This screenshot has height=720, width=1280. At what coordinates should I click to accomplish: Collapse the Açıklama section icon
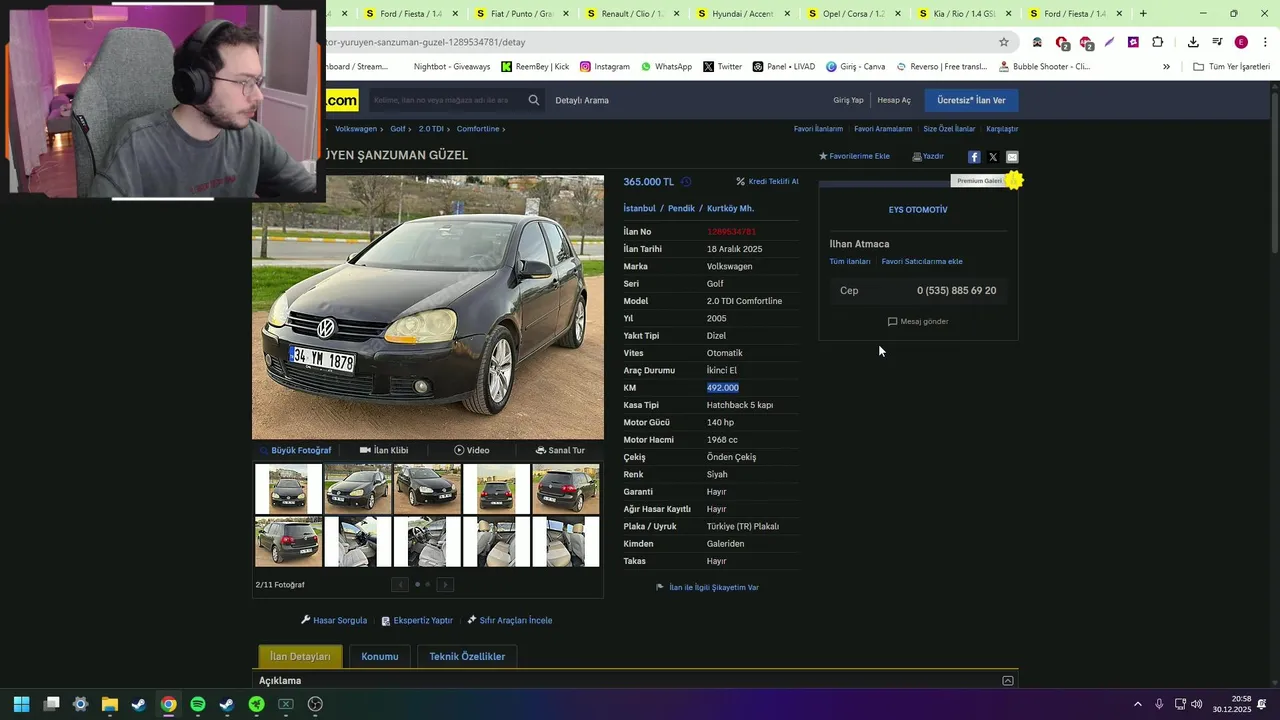(x=1008, y=681)
